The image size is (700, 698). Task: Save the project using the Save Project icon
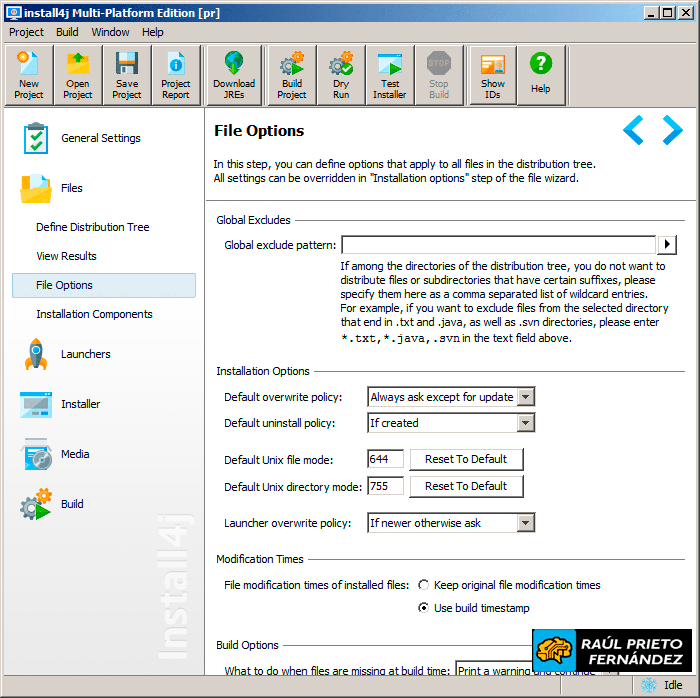click(127, 75)
